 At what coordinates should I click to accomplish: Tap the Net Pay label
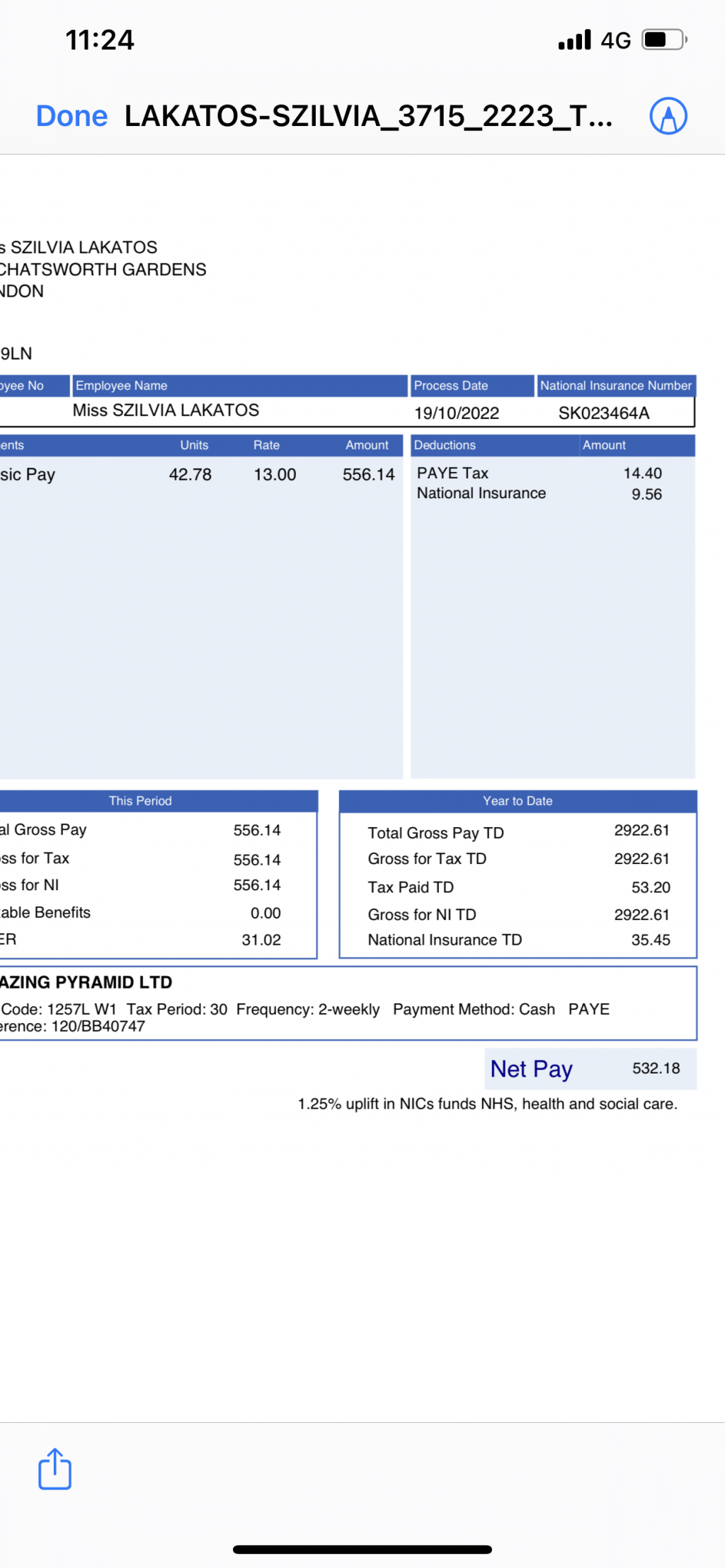(x=531, y=1068)
